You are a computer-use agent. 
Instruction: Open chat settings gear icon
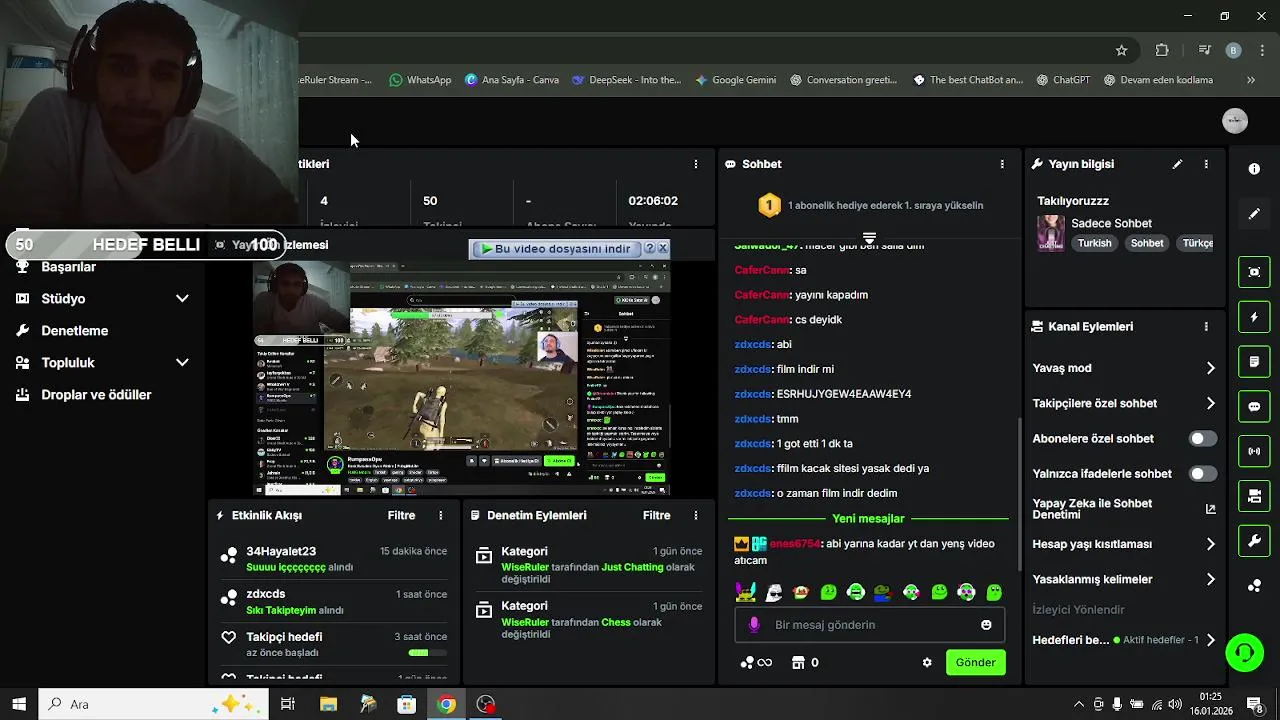[927, 663]
